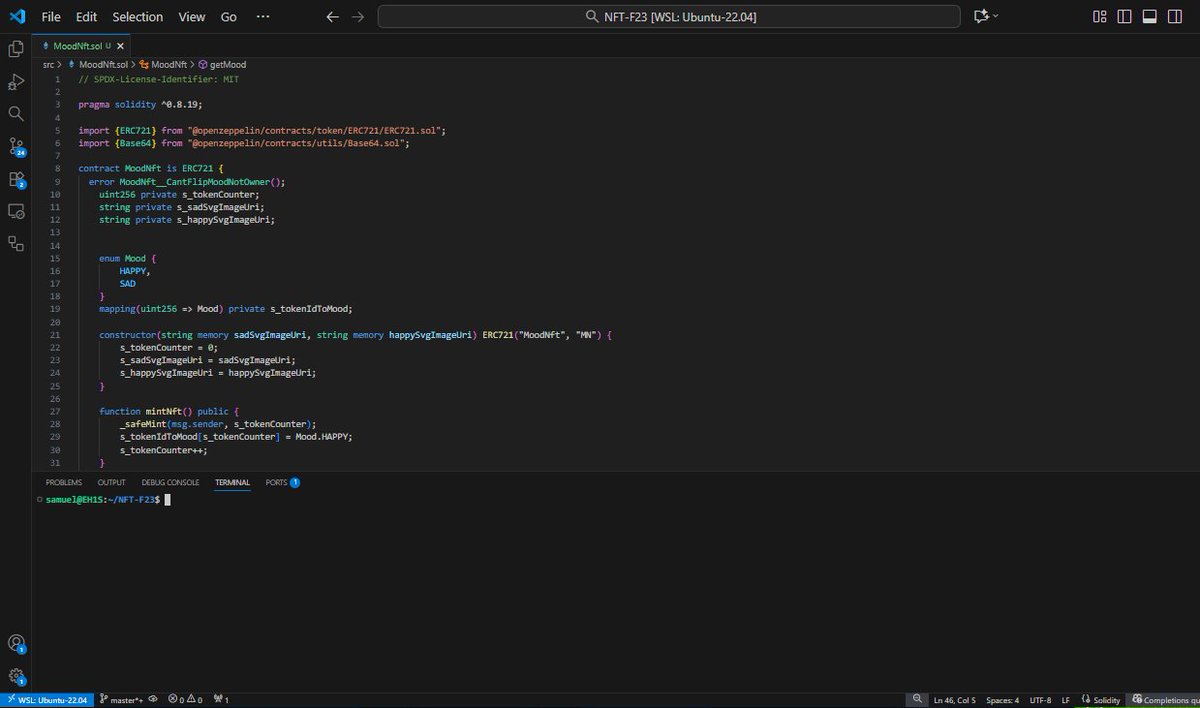
Task: Click the VS Code logo icon
Action: pos(16,17)
